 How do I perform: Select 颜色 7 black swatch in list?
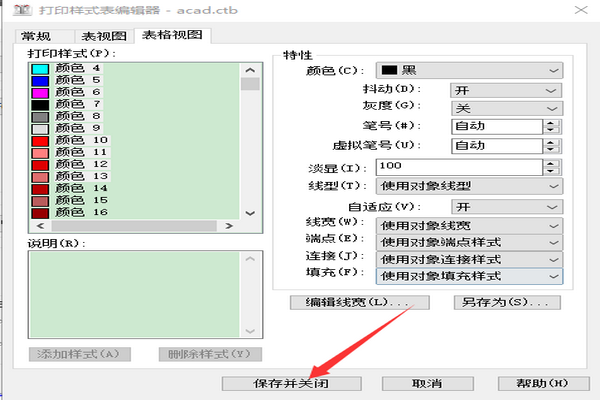(40, 104)
